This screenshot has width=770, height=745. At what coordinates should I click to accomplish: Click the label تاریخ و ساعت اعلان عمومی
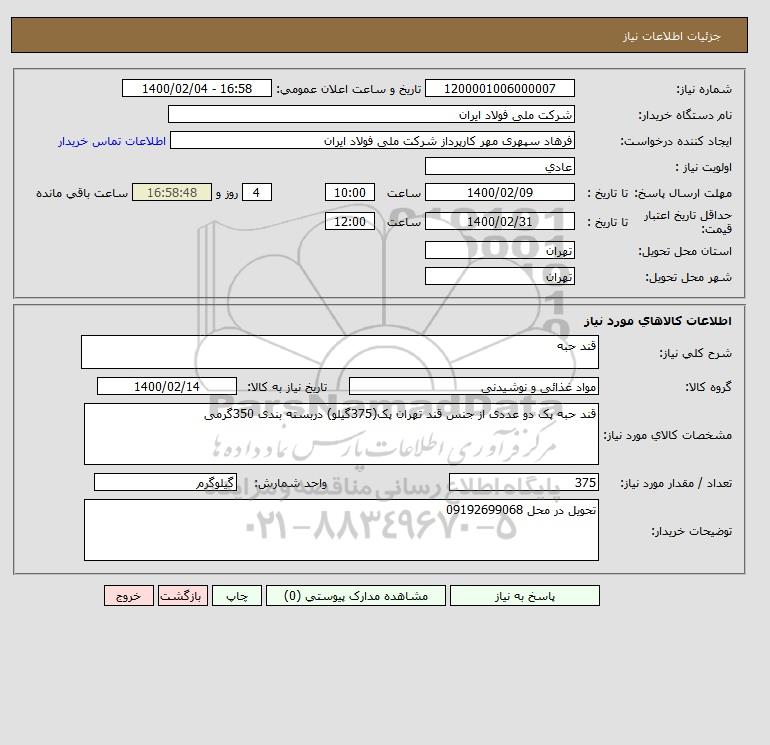349,89
